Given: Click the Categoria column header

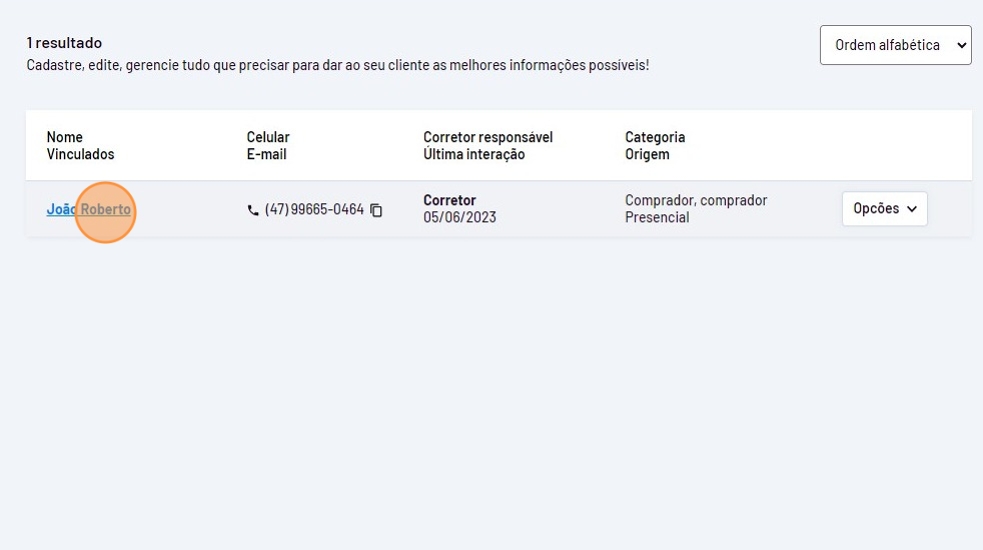Looking at the screenshot, I should point(655,137).
